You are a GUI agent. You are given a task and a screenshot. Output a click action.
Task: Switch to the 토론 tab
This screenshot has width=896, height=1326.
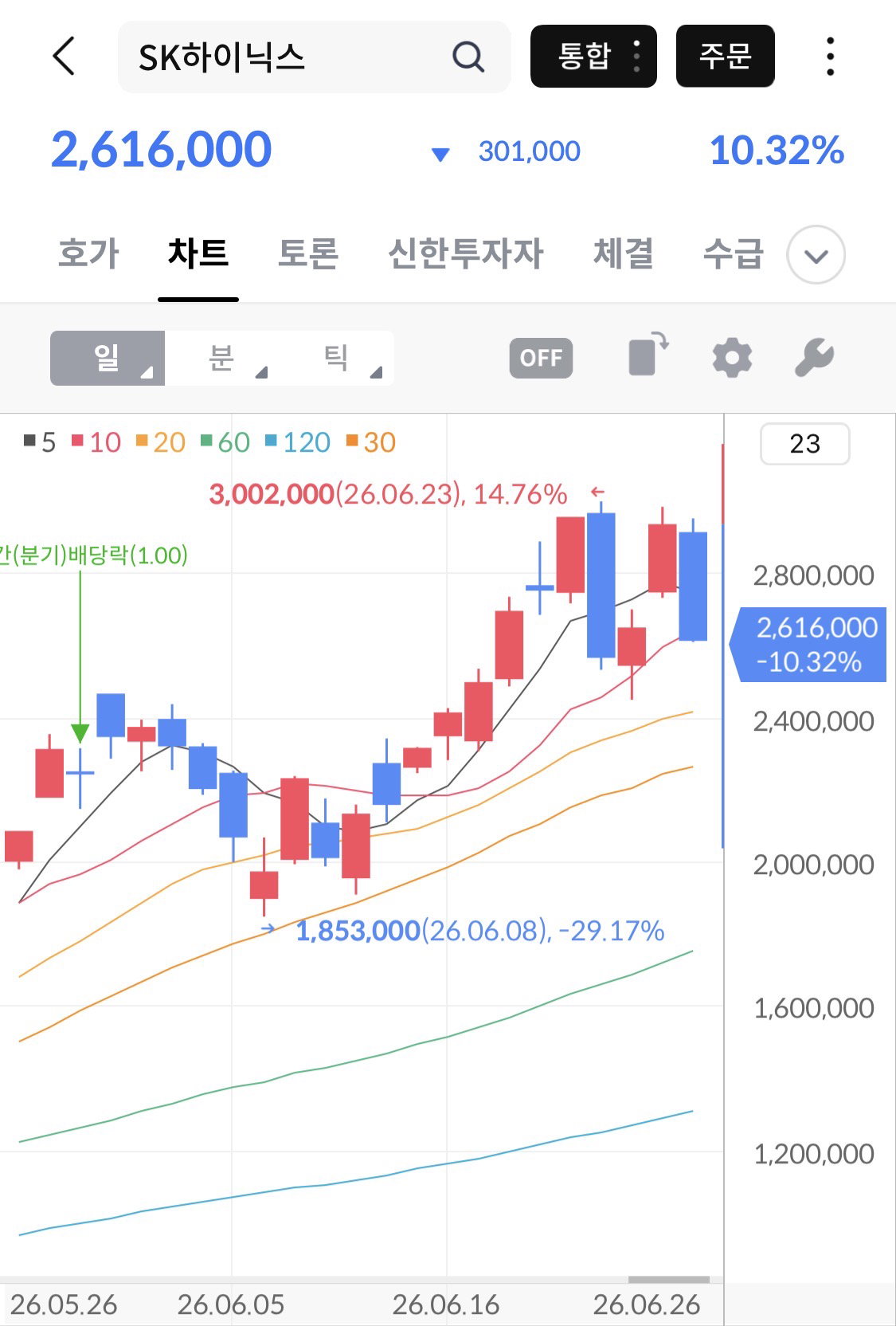(x=308, y=253)
